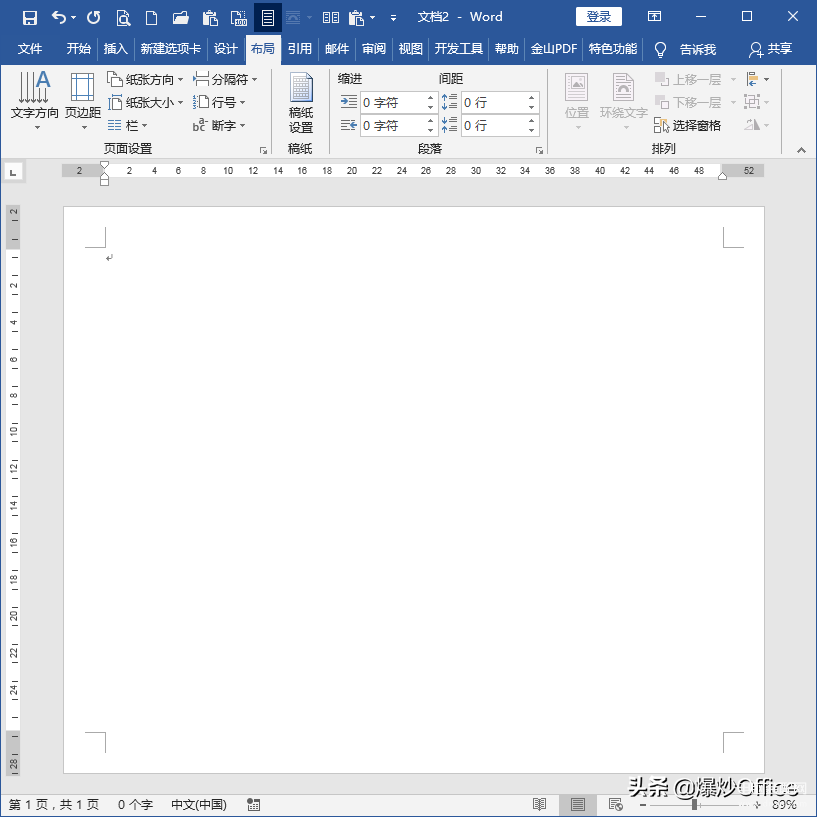
Task: Click the 登录 sign-in button
Action: (x=598, y=17)
